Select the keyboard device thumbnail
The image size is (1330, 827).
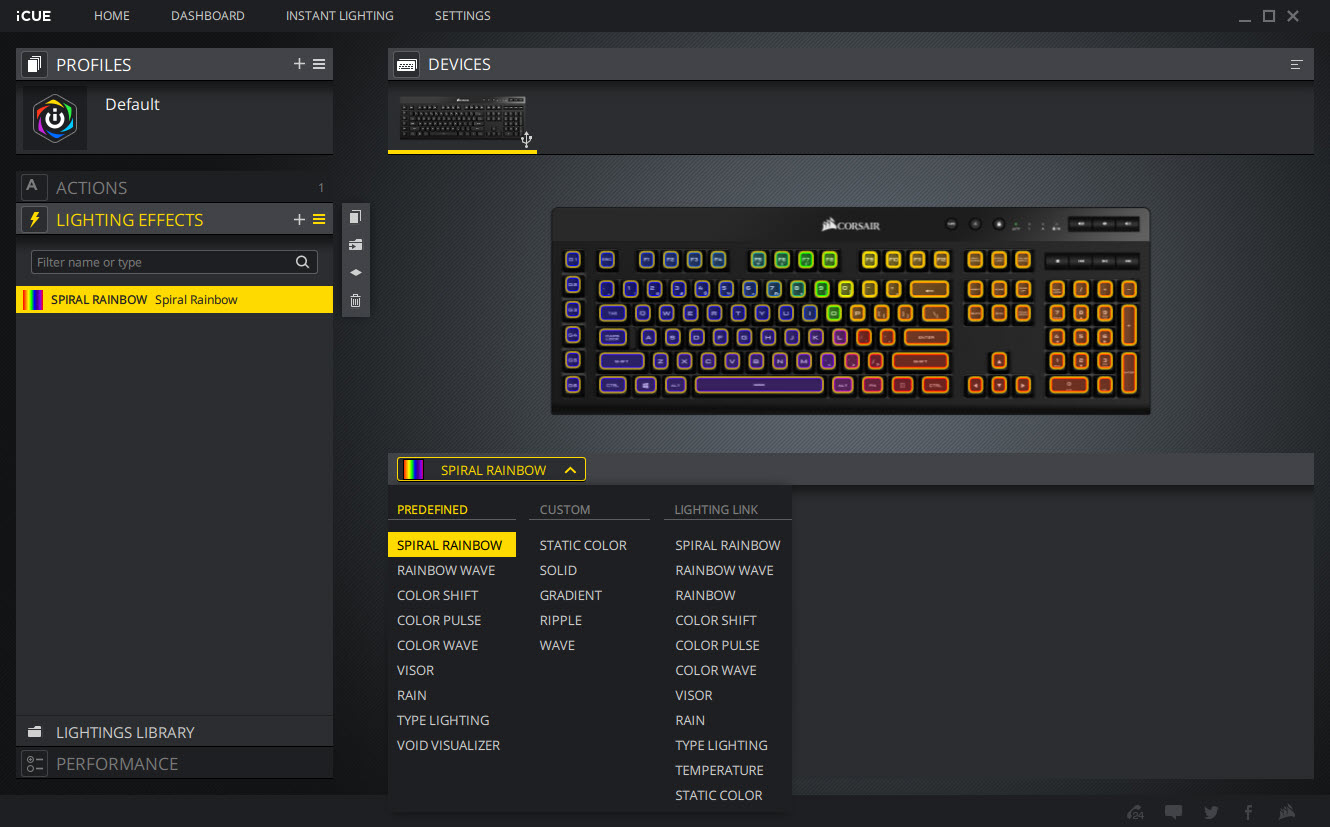click(463, 118)
